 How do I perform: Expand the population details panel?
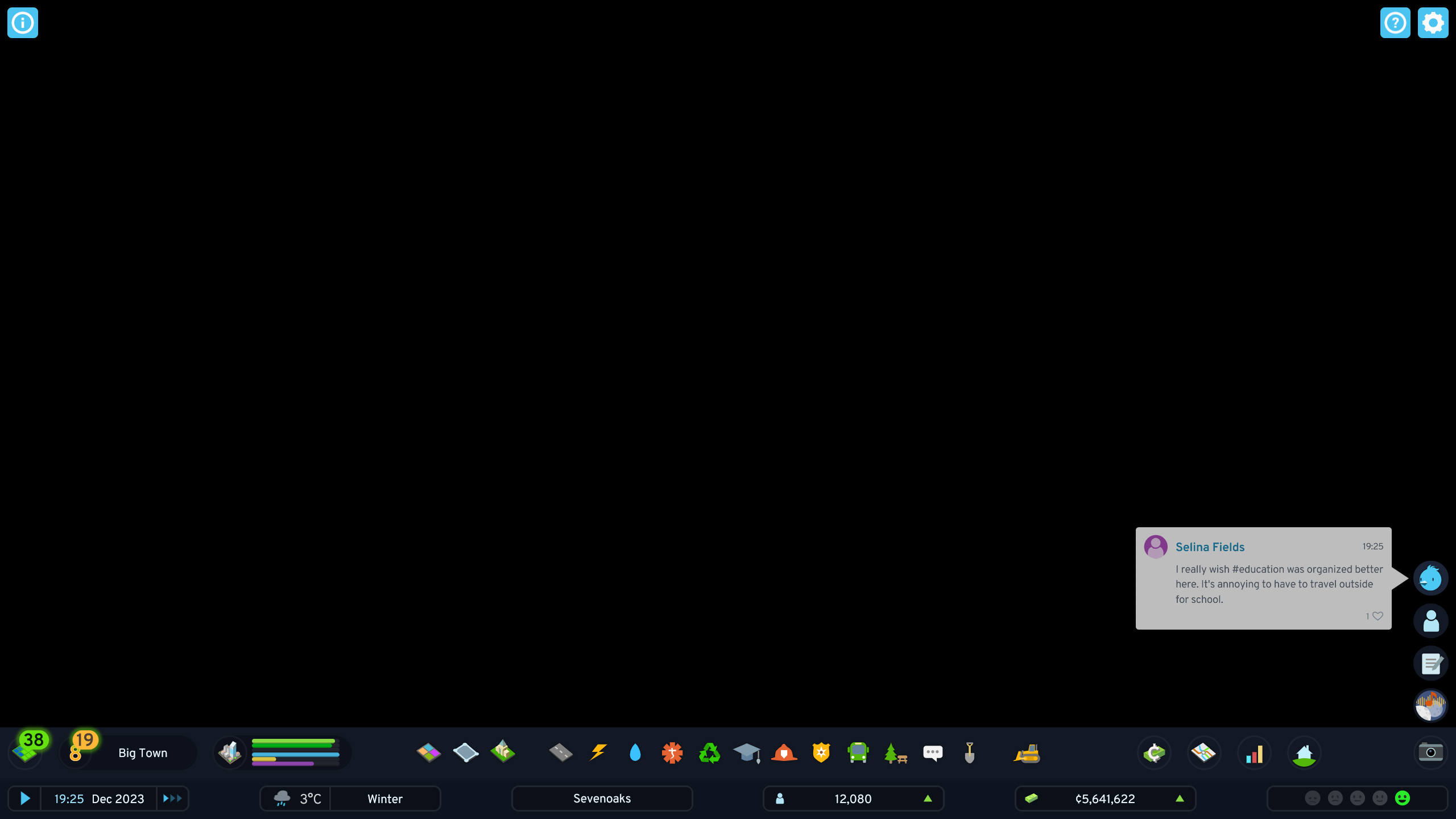click(927, 798)
